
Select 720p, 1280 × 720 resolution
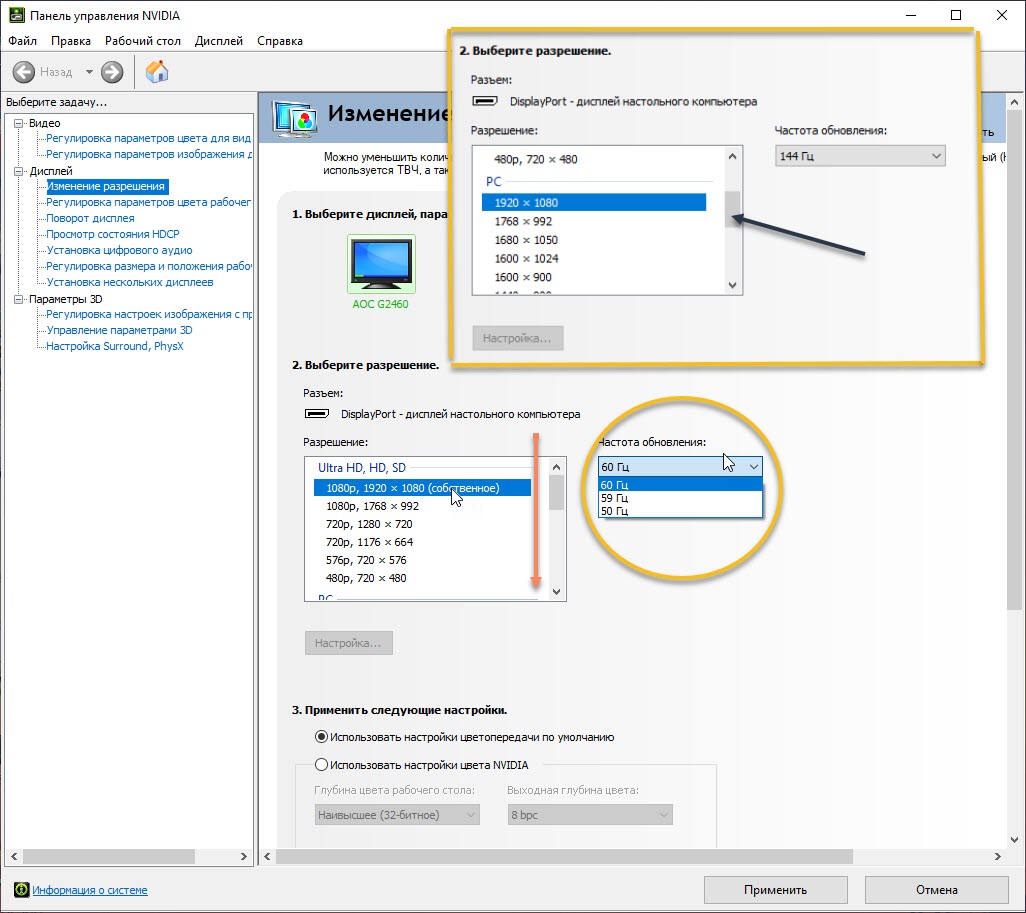coord(369,524)
